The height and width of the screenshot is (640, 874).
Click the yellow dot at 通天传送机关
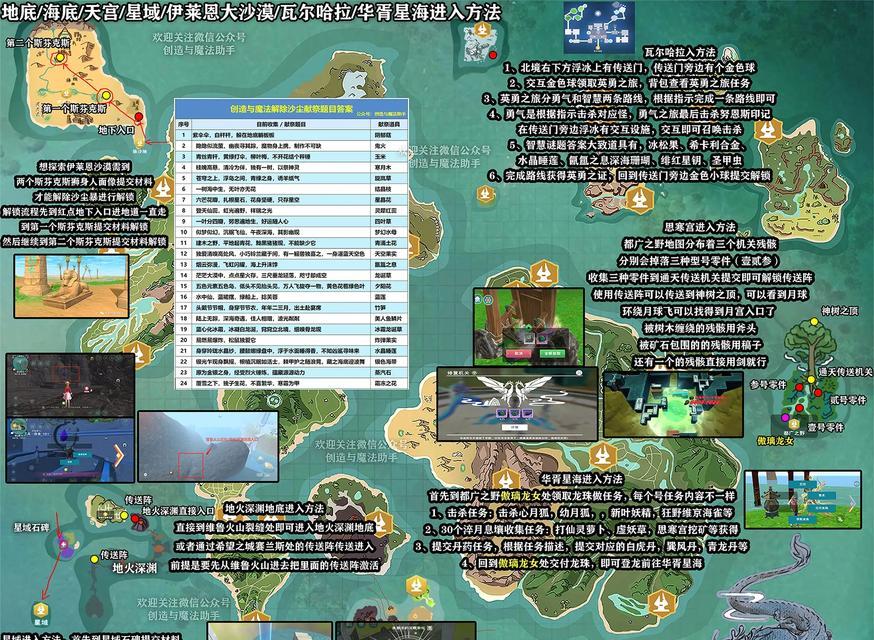(811, 380)
